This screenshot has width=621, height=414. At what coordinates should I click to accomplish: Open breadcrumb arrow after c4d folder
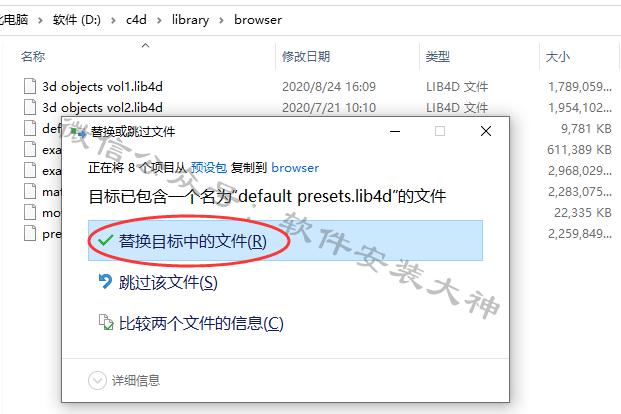[x=159, y=20]
